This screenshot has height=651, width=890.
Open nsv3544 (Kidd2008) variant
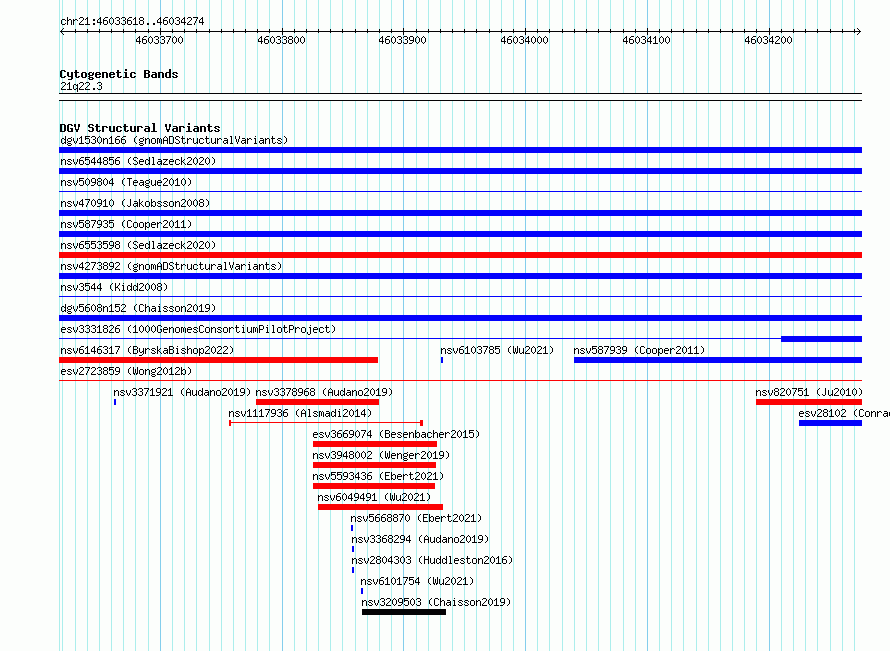(114, 287)
